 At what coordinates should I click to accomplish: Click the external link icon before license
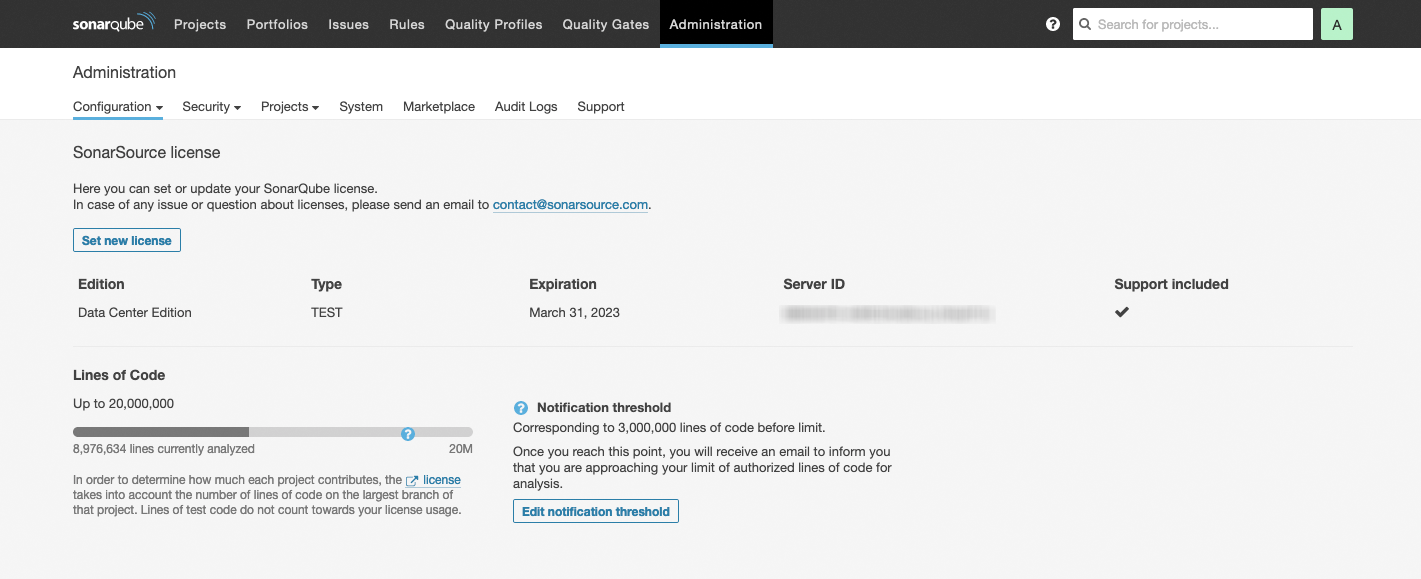[x=411, y=479]
